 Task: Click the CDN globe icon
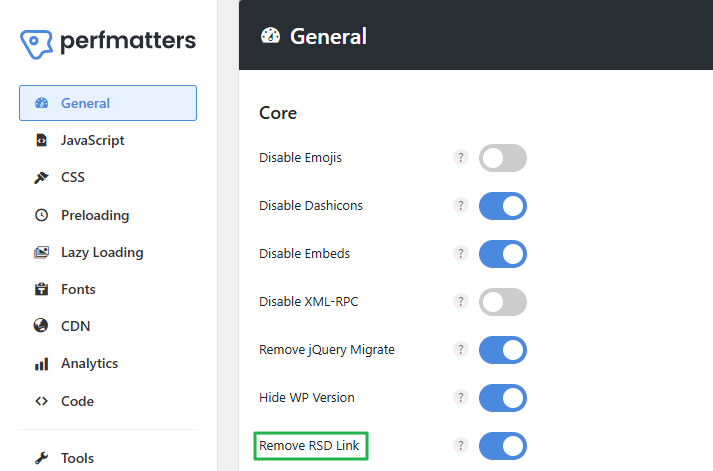(41, 326)
